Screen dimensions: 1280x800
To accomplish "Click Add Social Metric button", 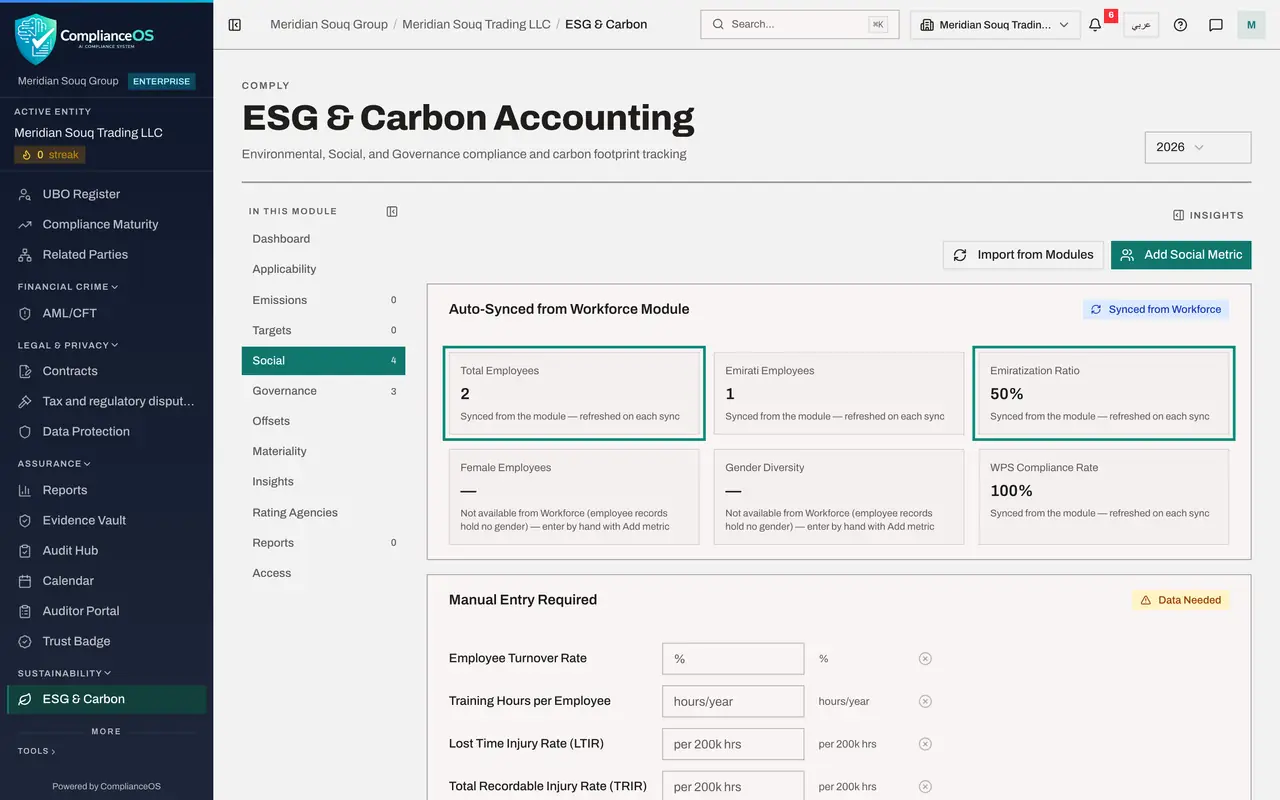I will click(x=1181, y=255).
